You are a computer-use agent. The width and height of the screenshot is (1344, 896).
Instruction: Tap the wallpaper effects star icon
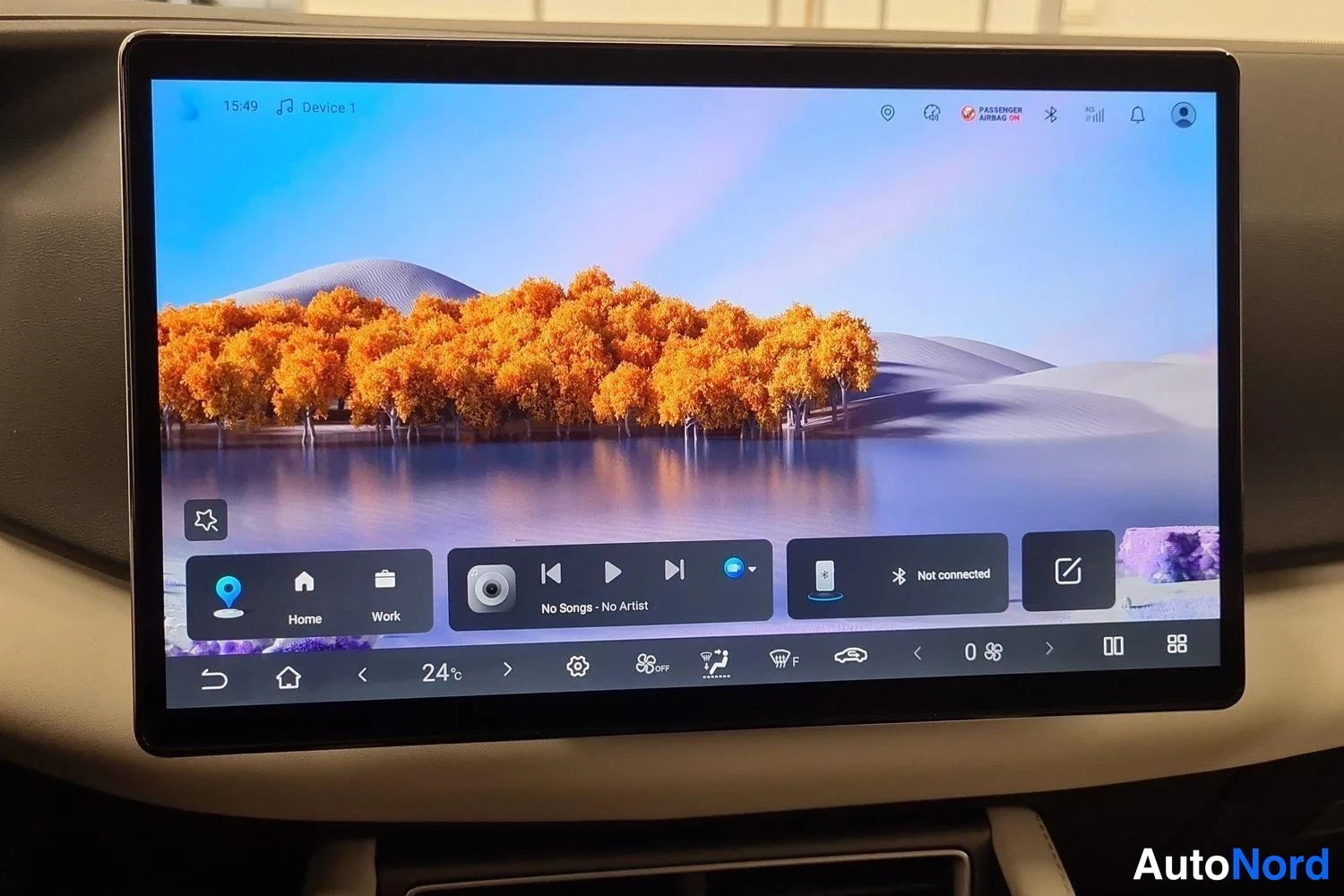(x=206, y=520)
